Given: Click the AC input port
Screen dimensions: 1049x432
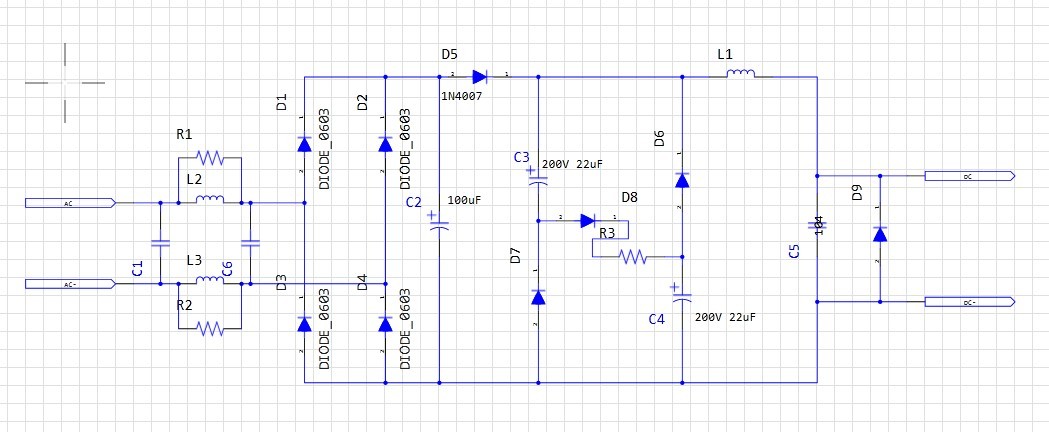Looking at the screenshot, I should click(70, 203).
